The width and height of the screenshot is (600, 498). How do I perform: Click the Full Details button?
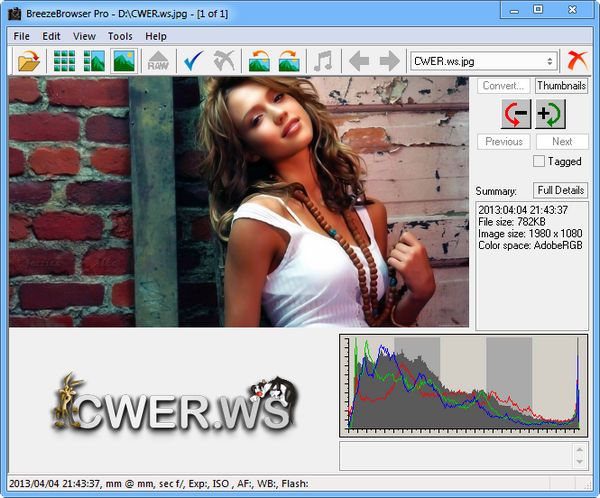click(x=560, y=190)
